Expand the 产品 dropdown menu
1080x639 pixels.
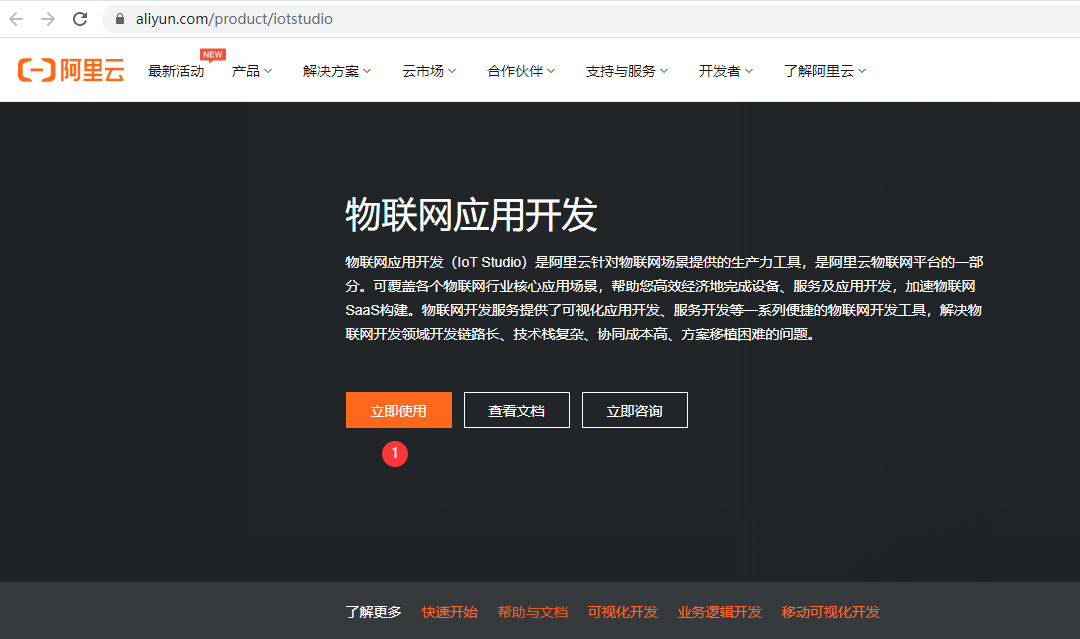coord(252,71)
